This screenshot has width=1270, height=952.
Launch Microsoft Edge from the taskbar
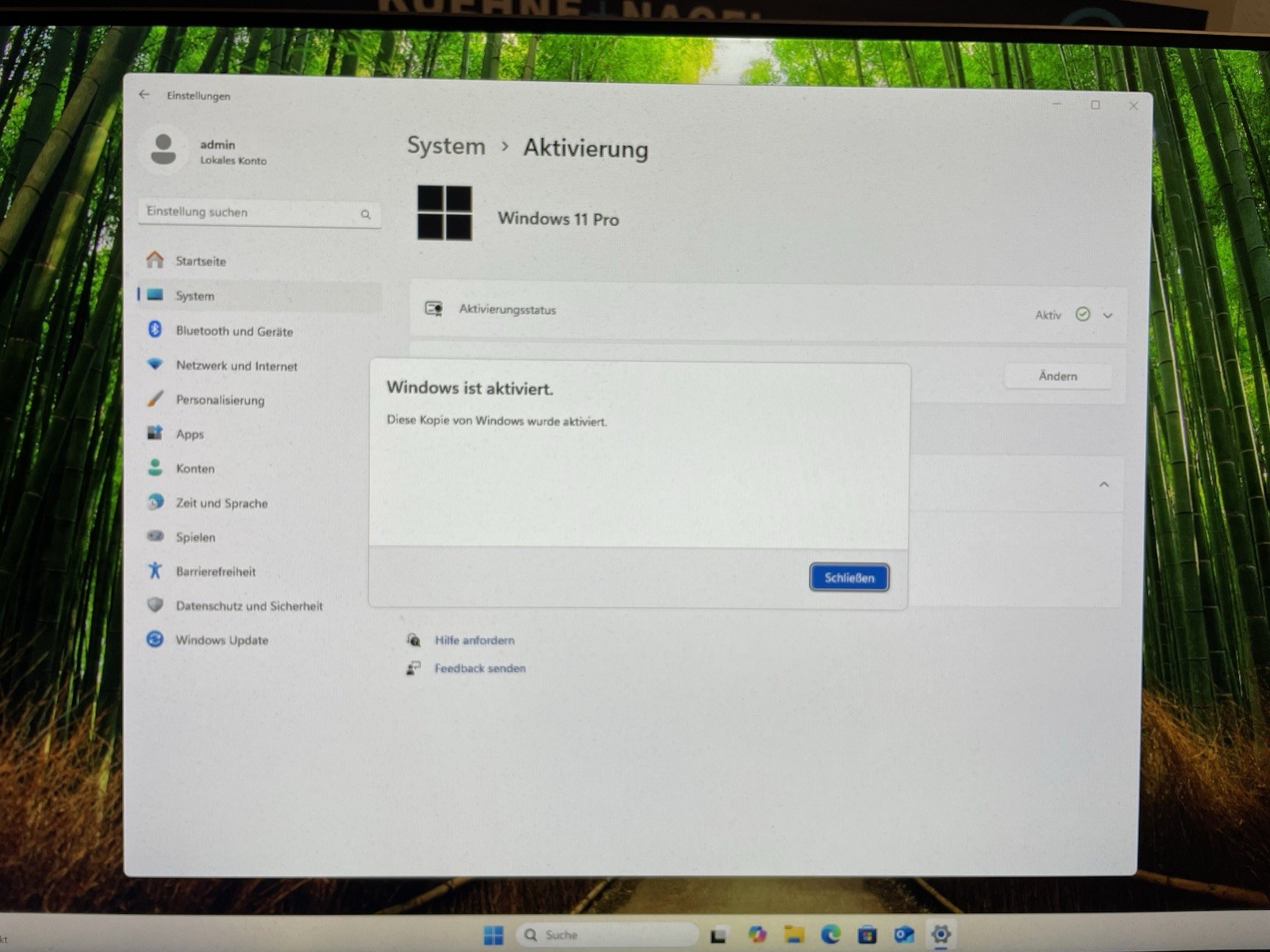[x=831, y=935]
